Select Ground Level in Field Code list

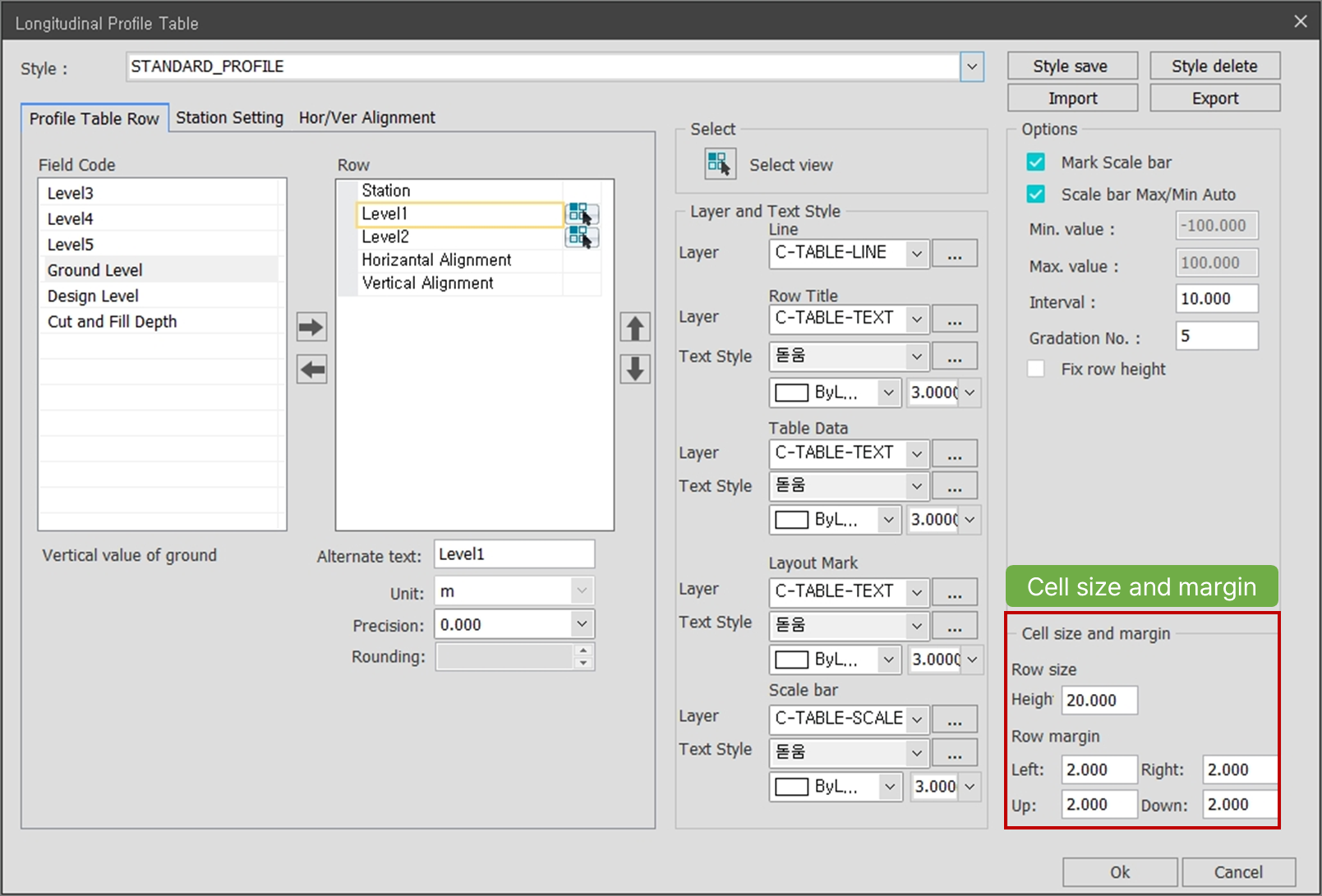pyautogui.click(x=159, y=270)
